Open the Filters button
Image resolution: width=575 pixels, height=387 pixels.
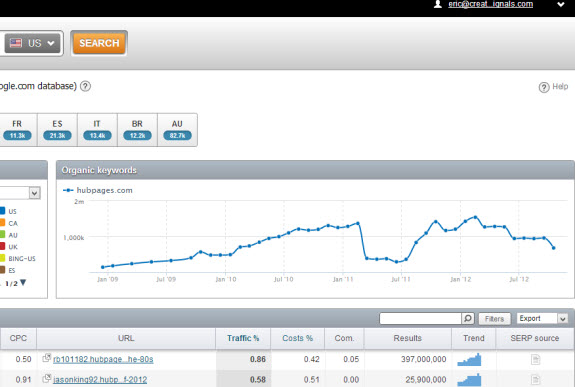[494, 319]
